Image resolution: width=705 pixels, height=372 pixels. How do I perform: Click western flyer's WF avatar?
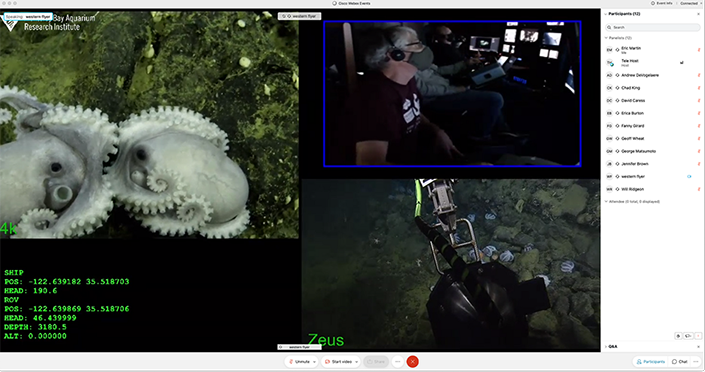pos(609,176)
